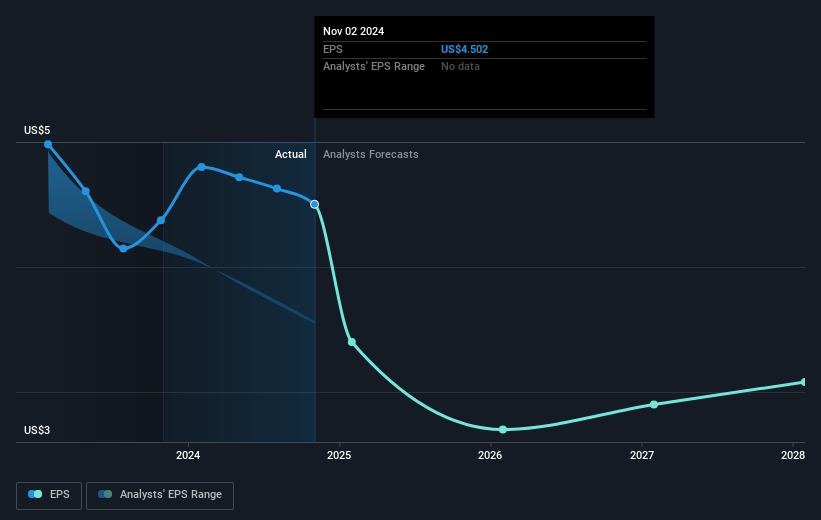This screenshot has height=520, width=821.
Task: Click the 'Actual' label
Action: click(291, 154)
